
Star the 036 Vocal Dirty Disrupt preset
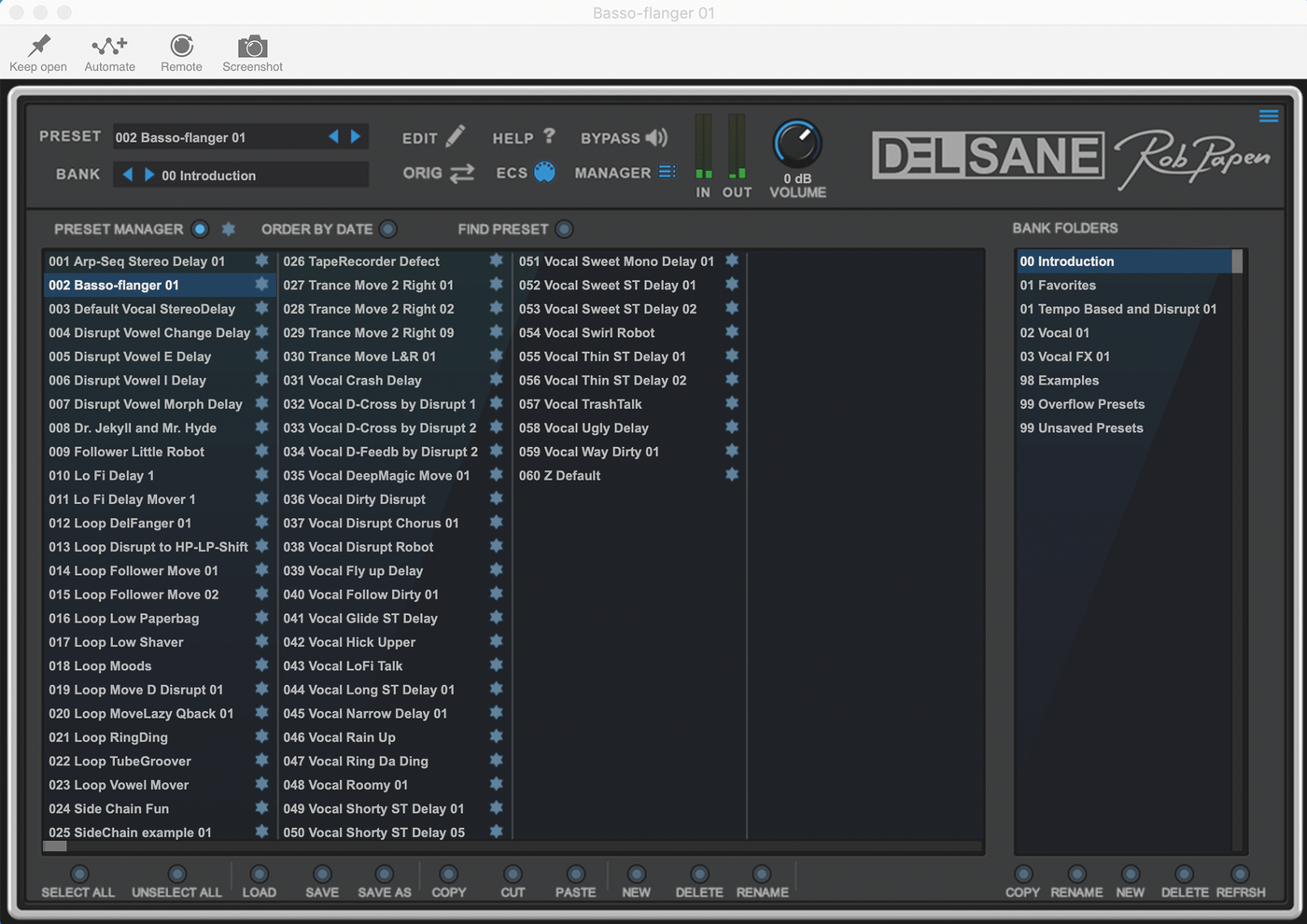(496, 498)
